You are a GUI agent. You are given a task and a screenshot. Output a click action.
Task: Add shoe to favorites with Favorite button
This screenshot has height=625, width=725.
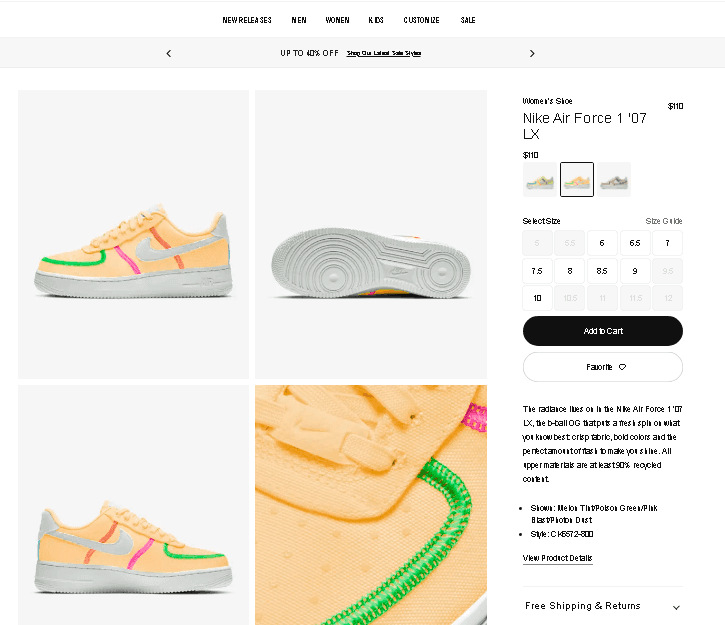pos(602,367)
